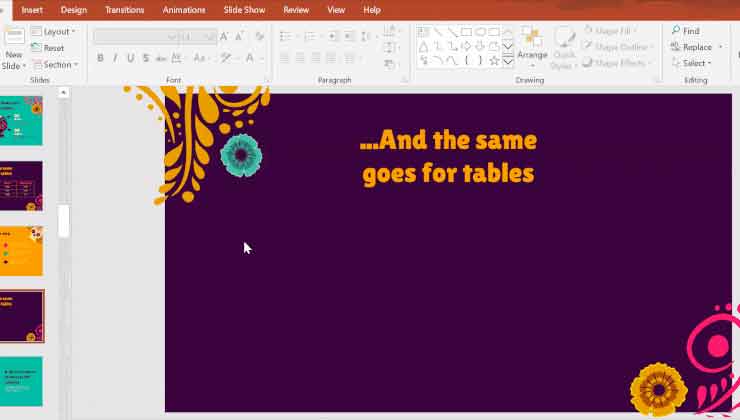
Task: Select the star shape in shapes gallery
Action: click(494, 61)
